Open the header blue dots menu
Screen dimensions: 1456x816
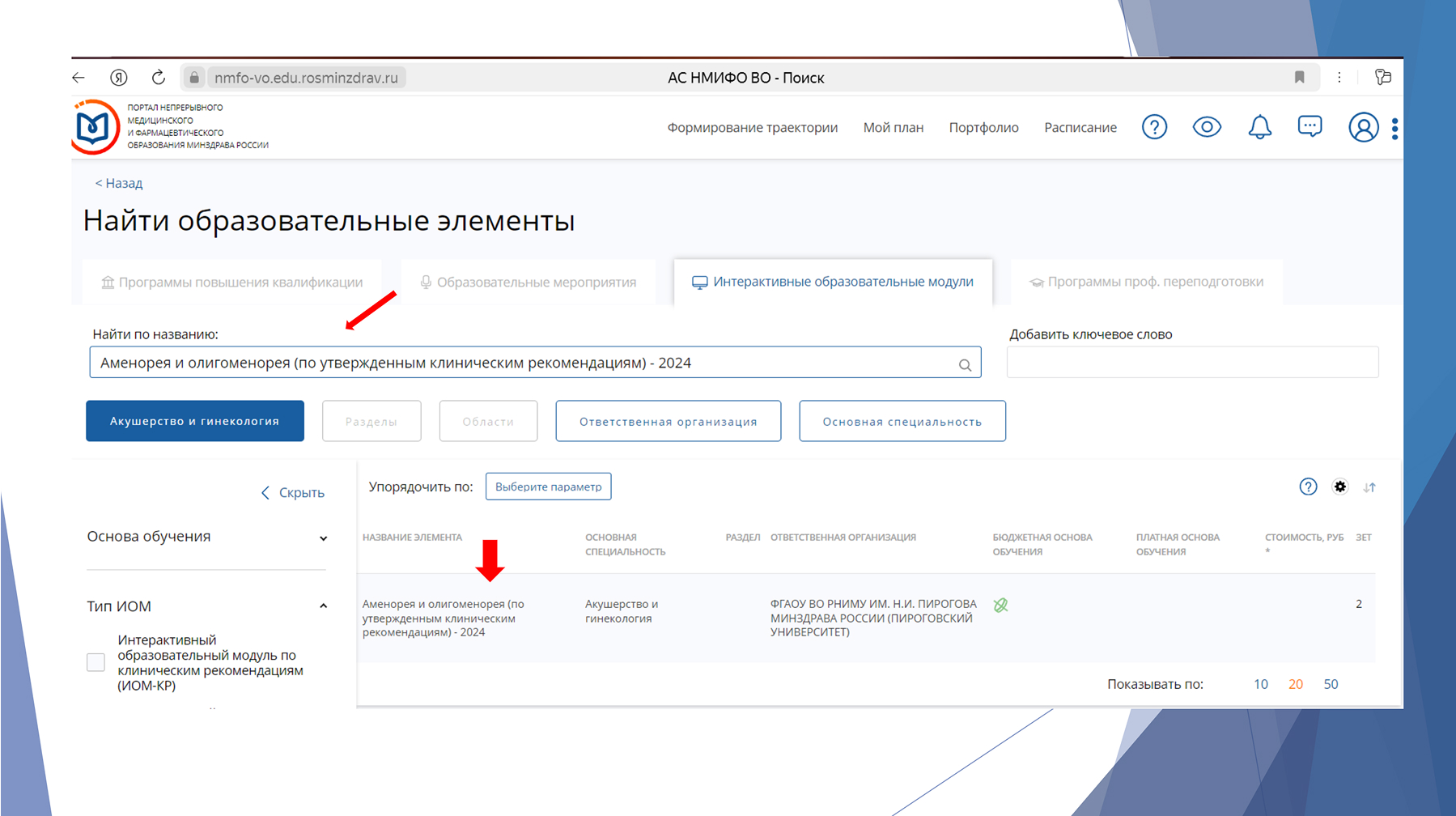pyautogui.click(x=1394, y=130)
